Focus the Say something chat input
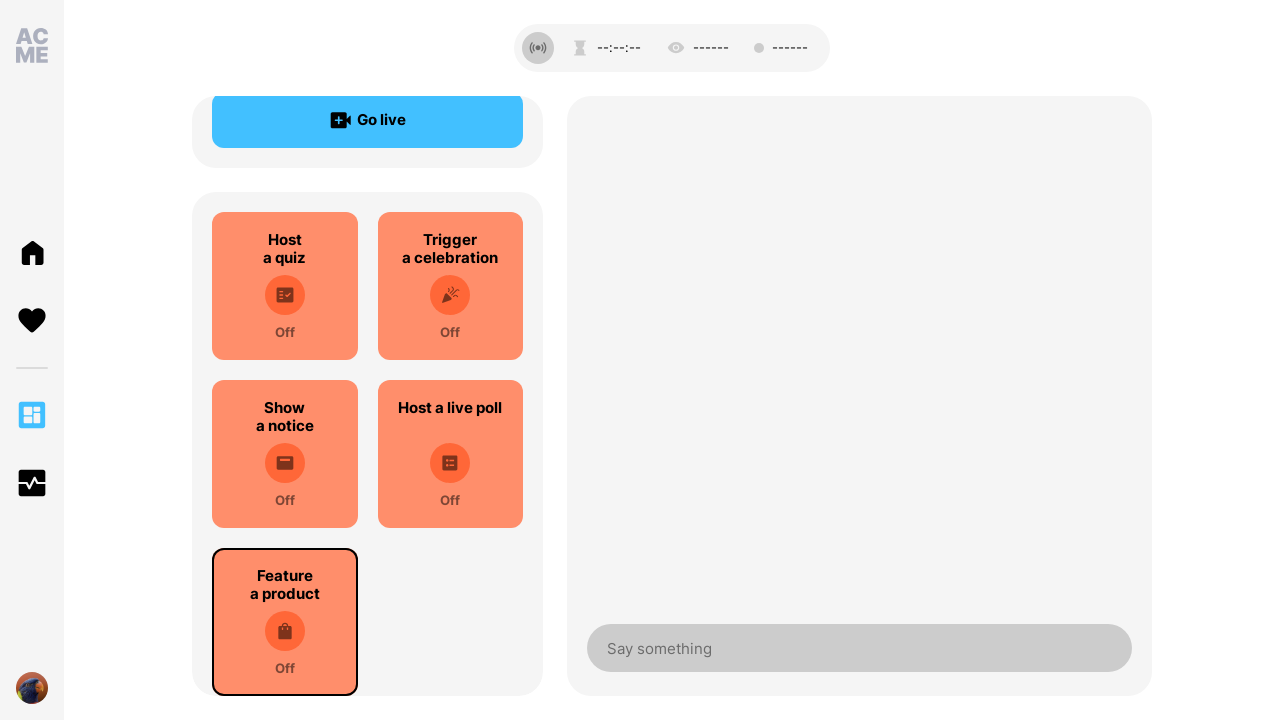The height and width of the screenshot is (720, 1280). click(859, 648)
